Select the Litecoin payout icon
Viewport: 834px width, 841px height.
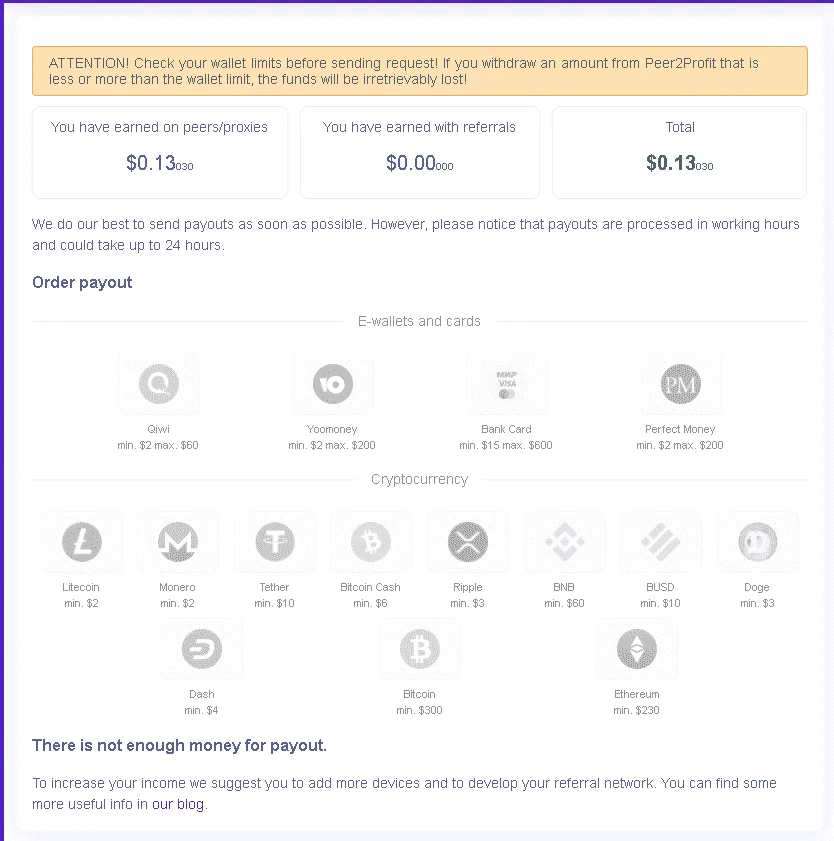pyautogui.click(x=82, y=542)
